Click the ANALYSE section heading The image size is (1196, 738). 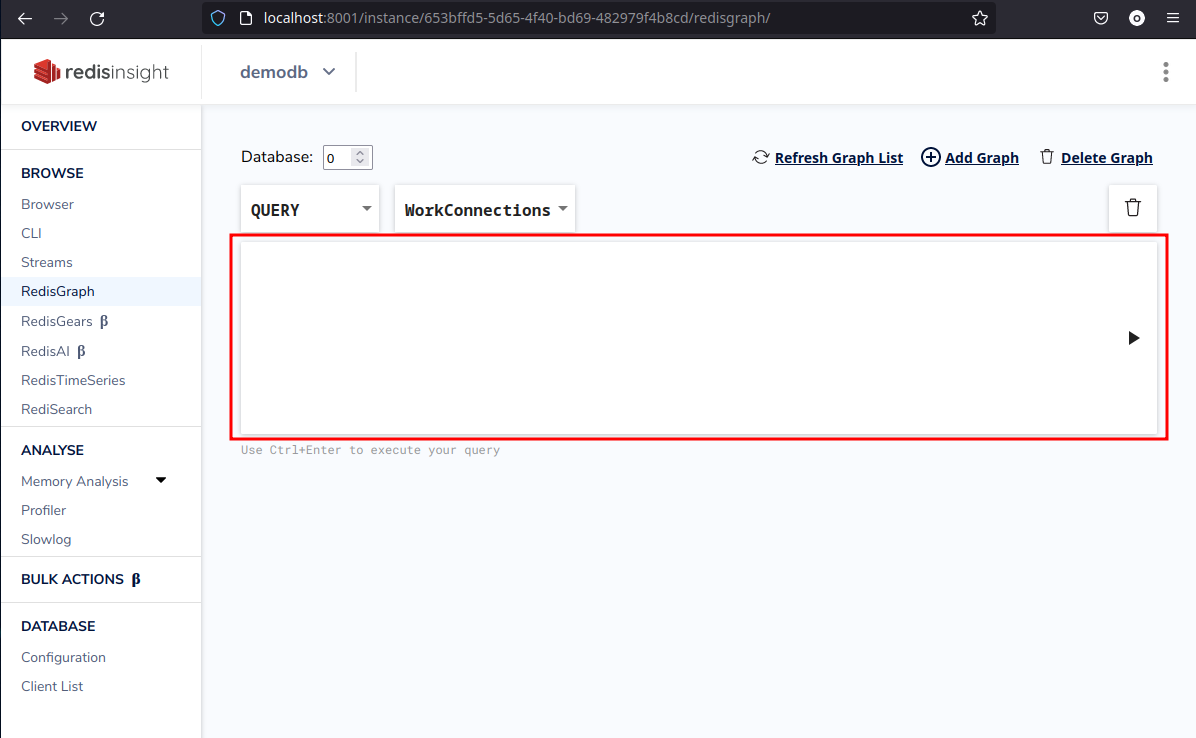(x=53, y=450)
